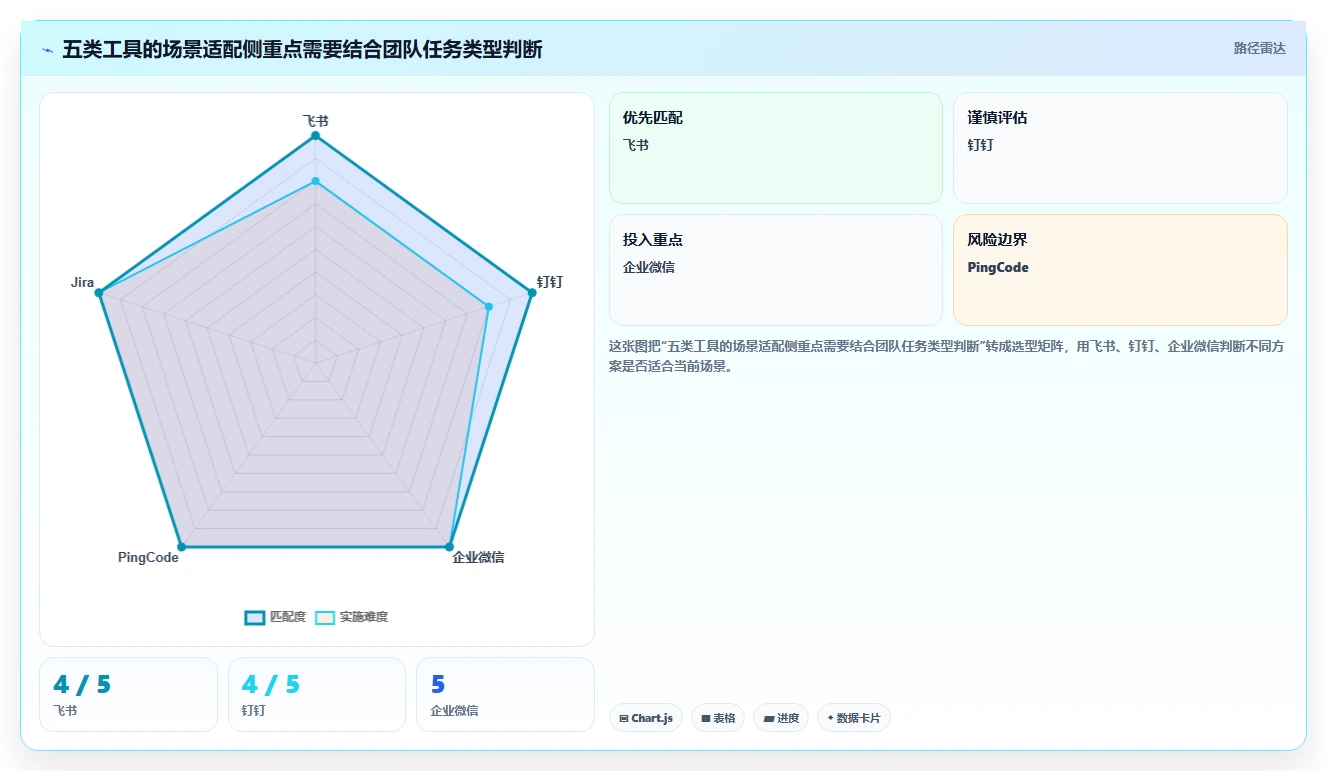Click the icon in the Chart.js chip
The width and height of the screenshot is (1327, 771).
point(624,718)
